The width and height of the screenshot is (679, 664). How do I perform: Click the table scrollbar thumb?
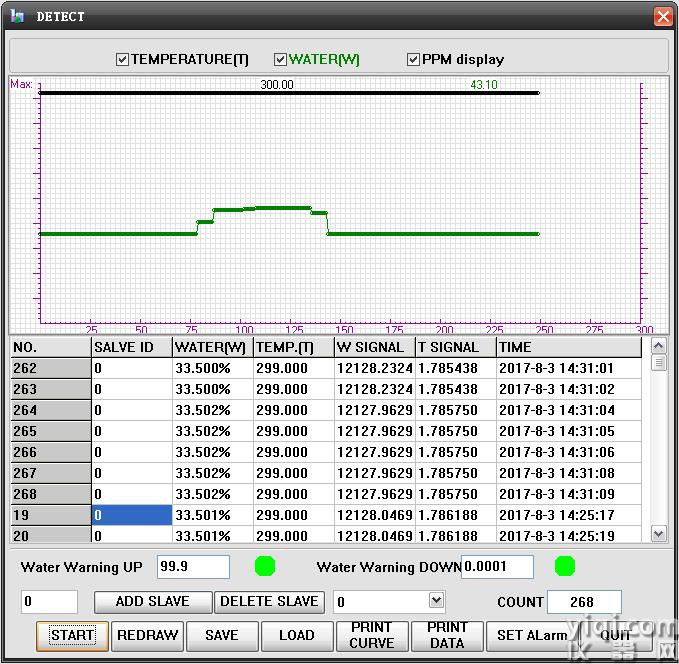pyautogui.click(x=658, y=363)
